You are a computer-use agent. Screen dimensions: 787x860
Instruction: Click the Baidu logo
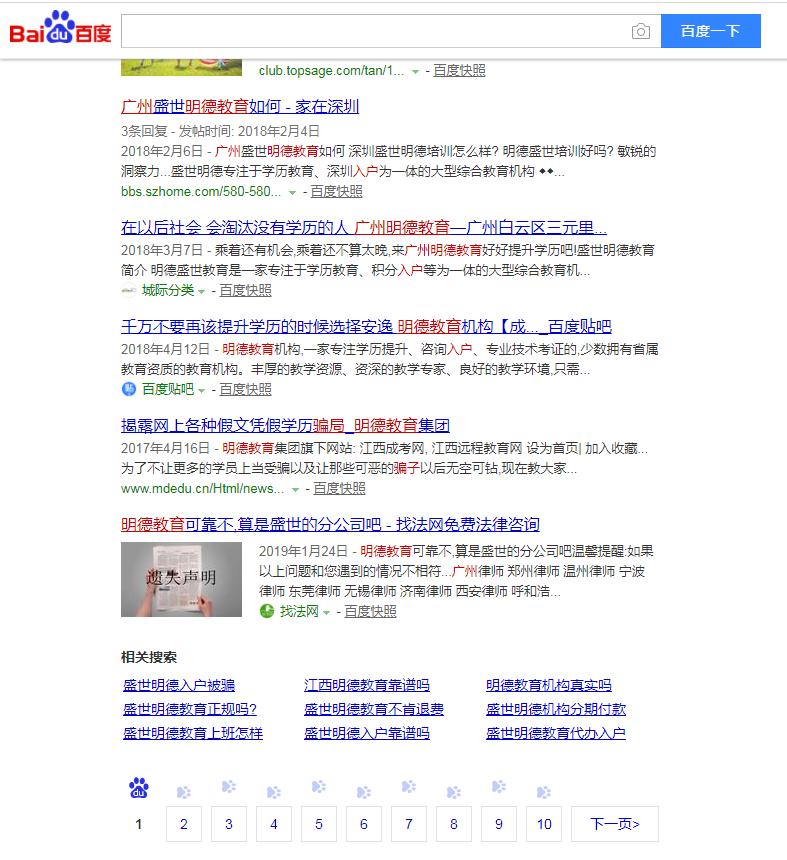tap(60, 27)
